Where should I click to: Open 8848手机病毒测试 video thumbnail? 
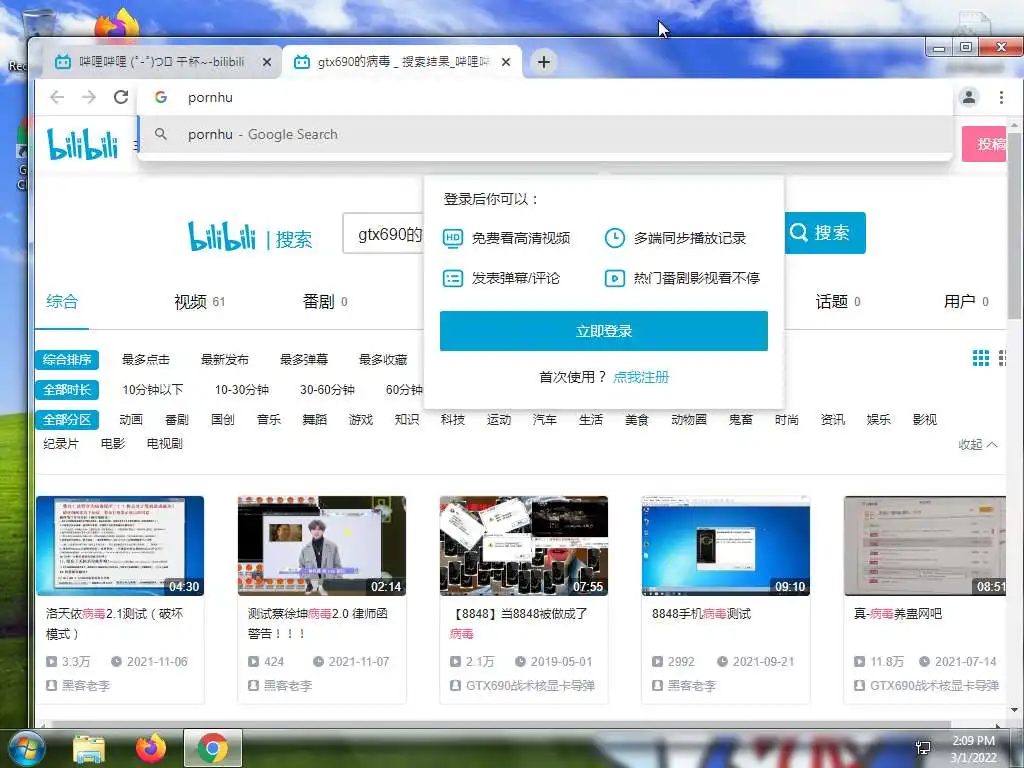726,546
